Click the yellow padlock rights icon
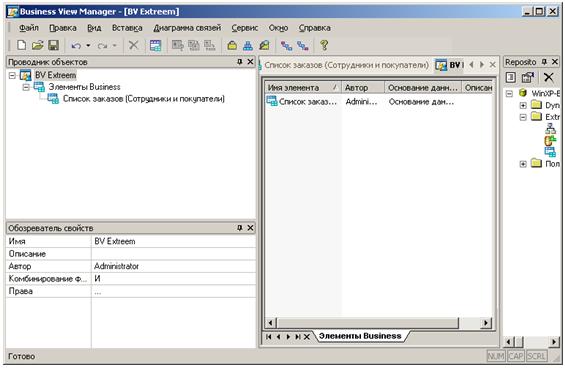565x371 pixels. 232,45
